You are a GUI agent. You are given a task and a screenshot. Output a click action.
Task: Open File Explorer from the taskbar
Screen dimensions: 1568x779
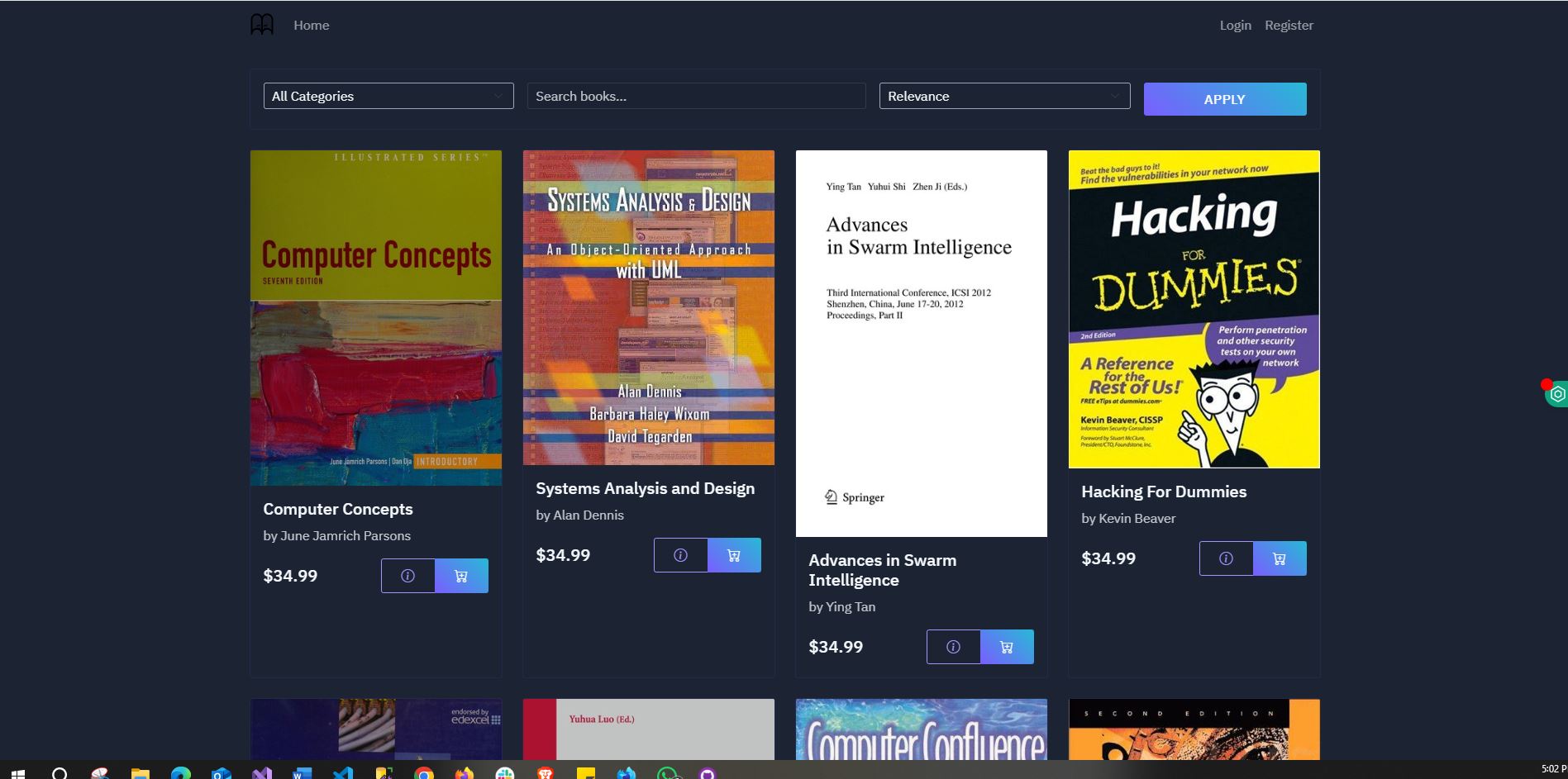coord(141,774)
